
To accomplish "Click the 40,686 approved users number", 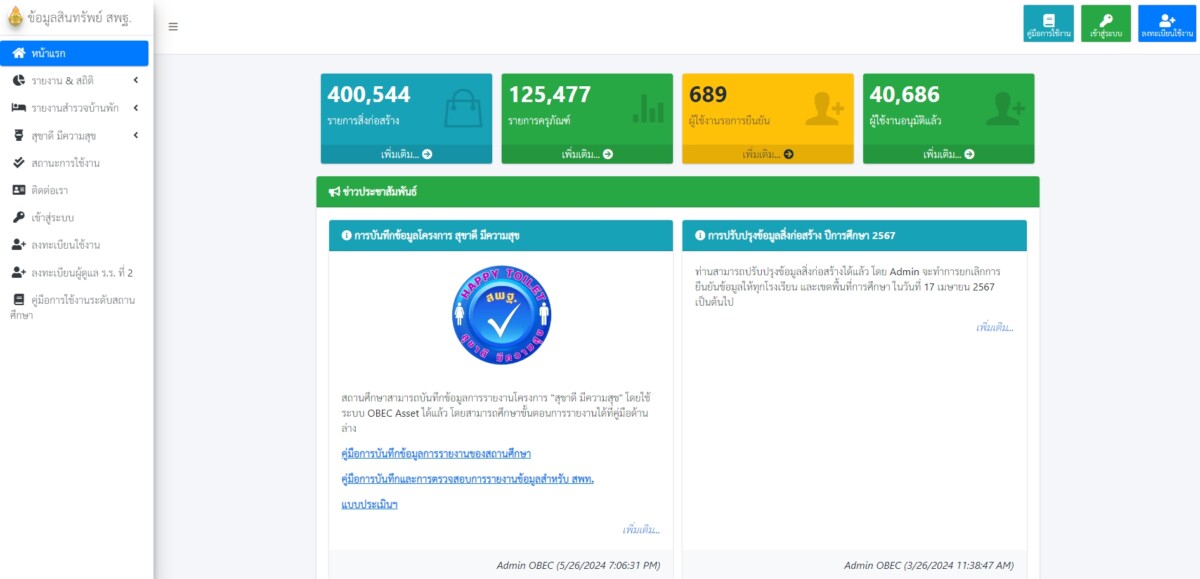I will tap(905, 95).
